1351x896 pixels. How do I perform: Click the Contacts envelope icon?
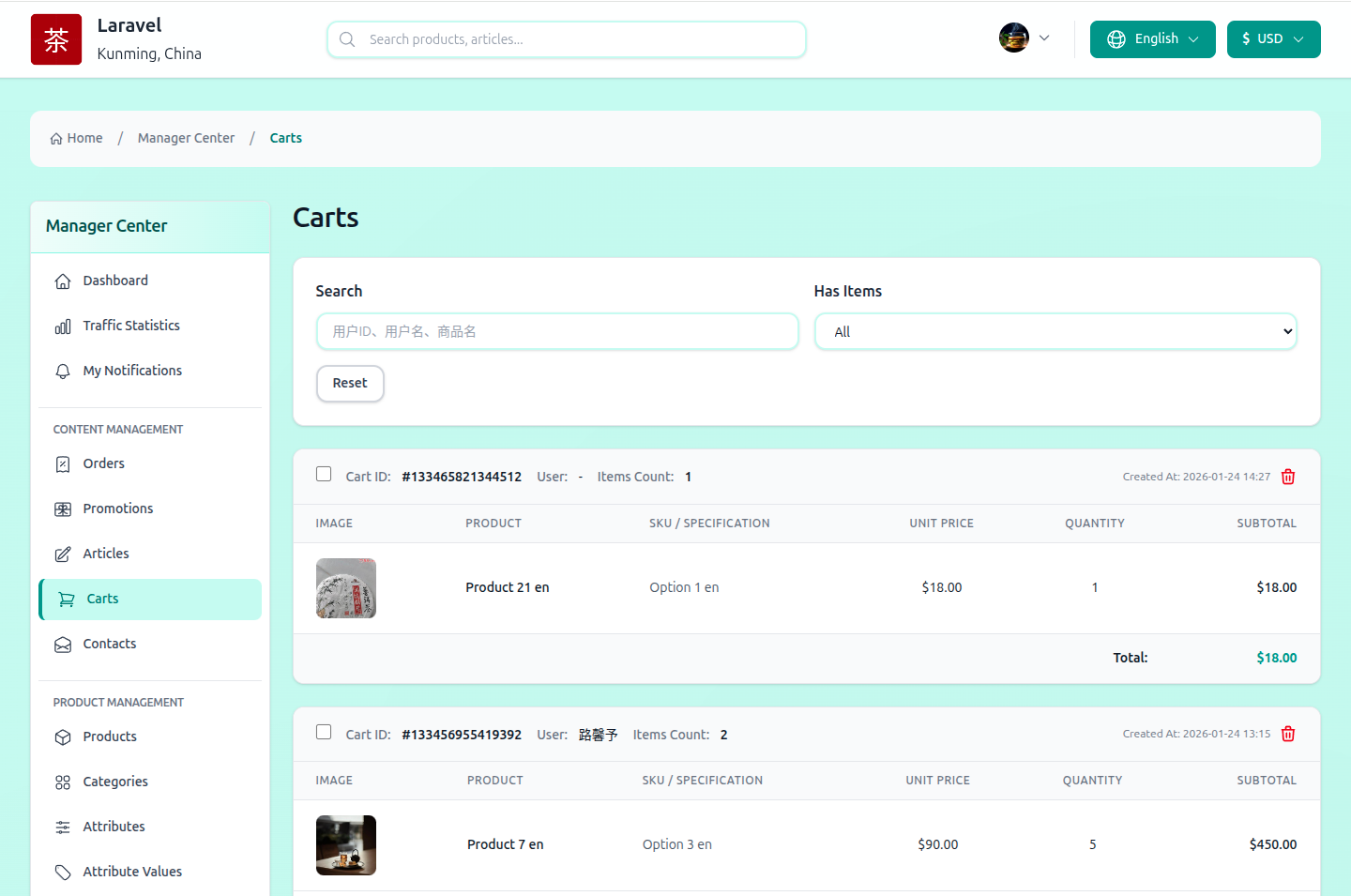click(x=63, y=645)
